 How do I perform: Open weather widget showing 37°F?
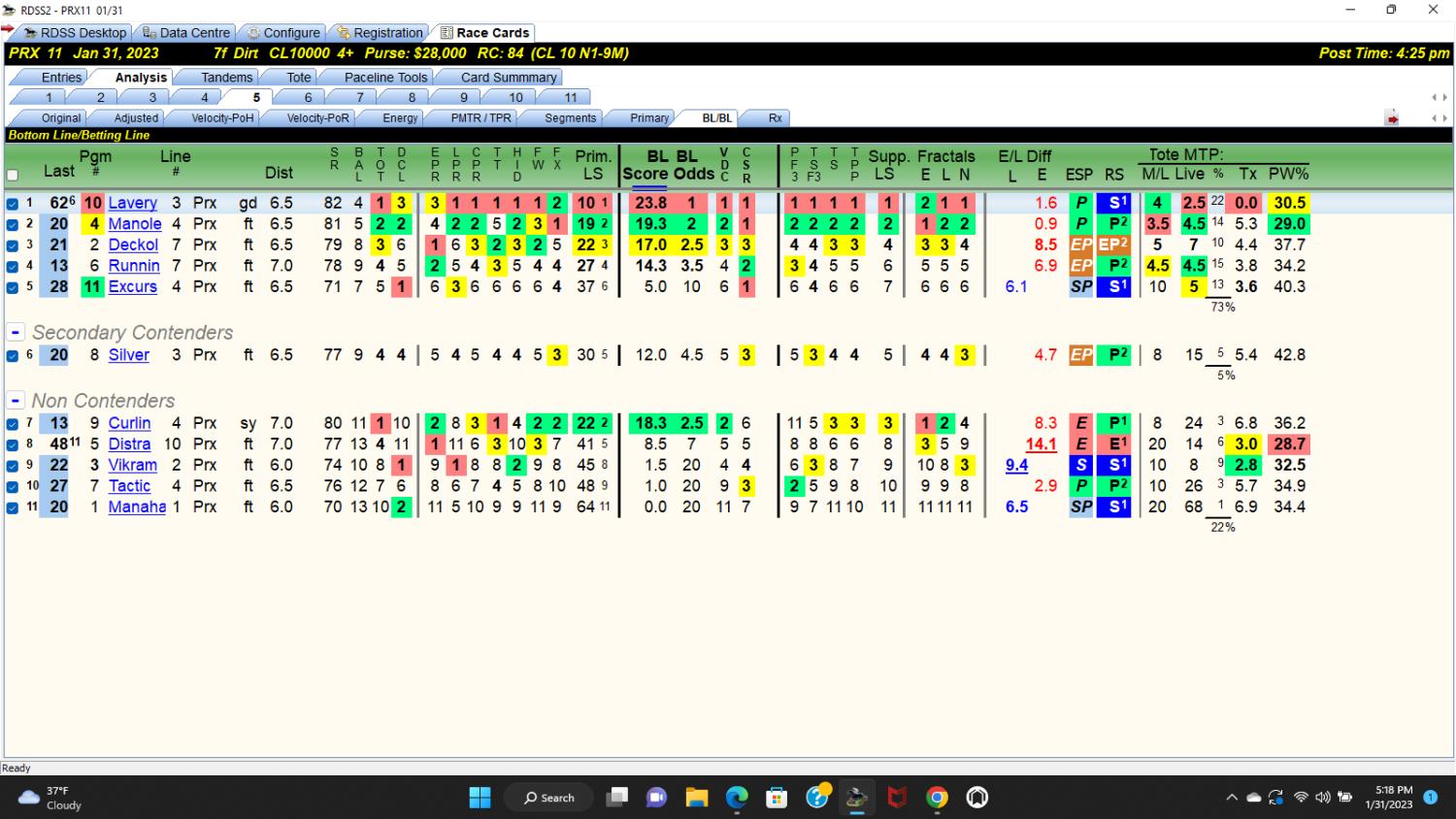pyautogui.click(x=50, y=798)
